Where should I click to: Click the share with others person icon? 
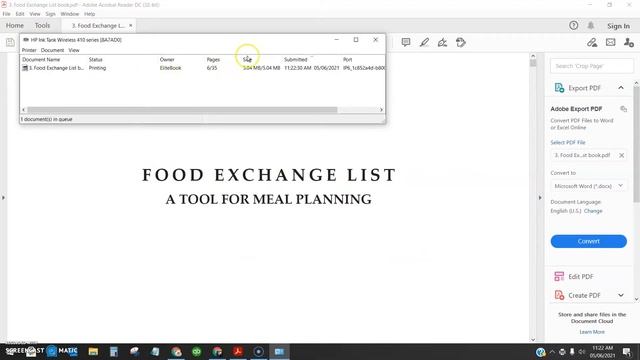[629, 42]
